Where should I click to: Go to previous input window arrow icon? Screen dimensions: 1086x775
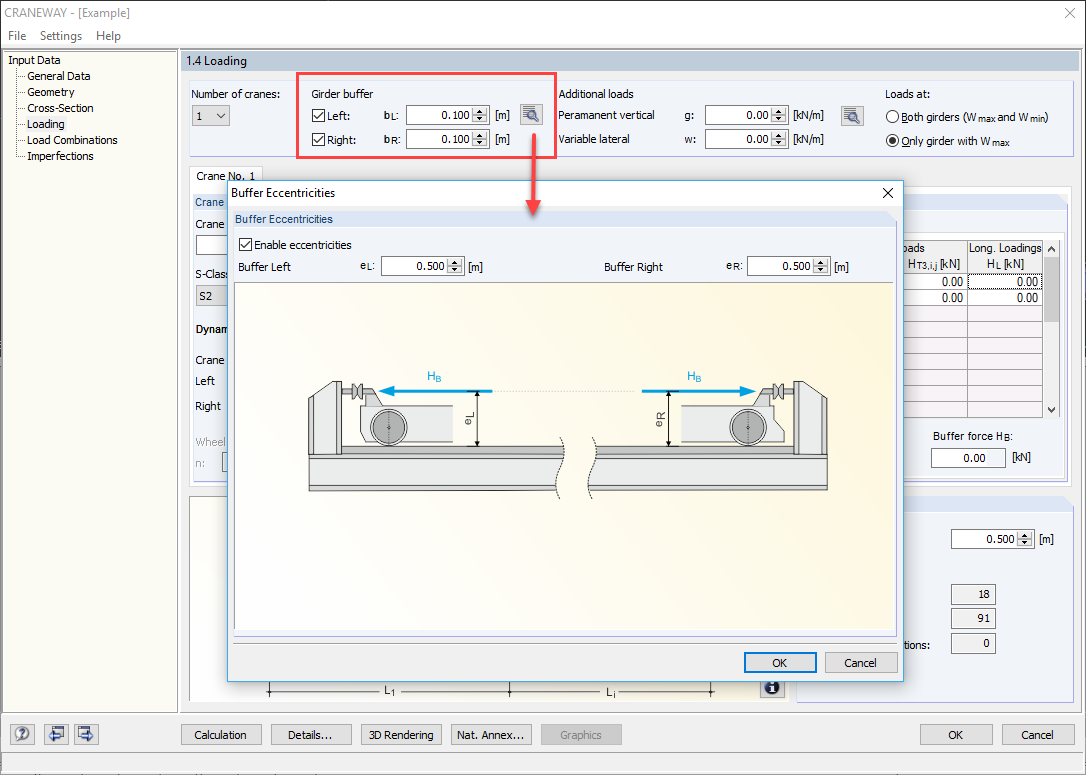coord(56,733)
